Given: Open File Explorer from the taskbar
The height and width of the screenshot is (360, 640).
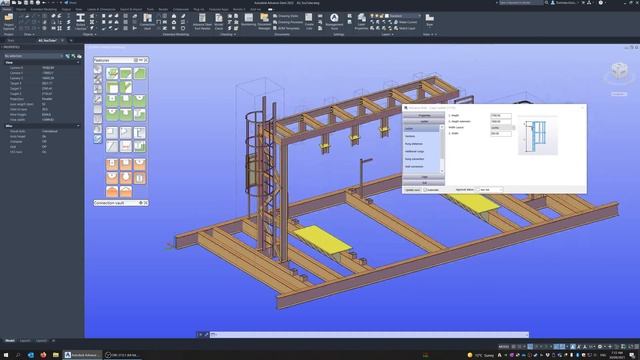Looking at the screenshot, I should click(56, 355).
